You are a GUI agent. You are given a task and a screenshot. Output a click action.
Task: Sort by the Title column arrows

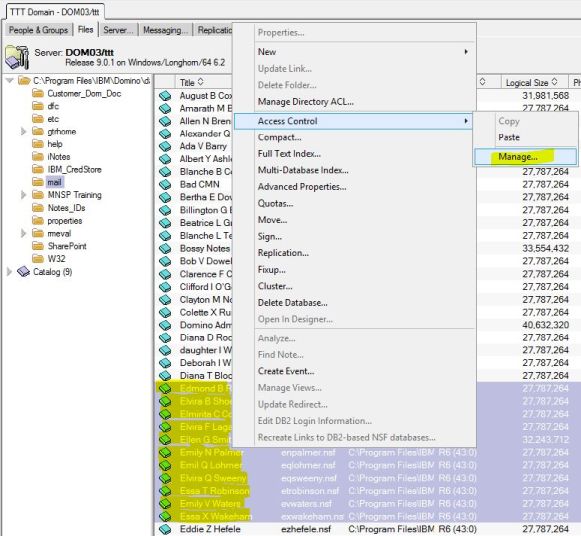200,82
